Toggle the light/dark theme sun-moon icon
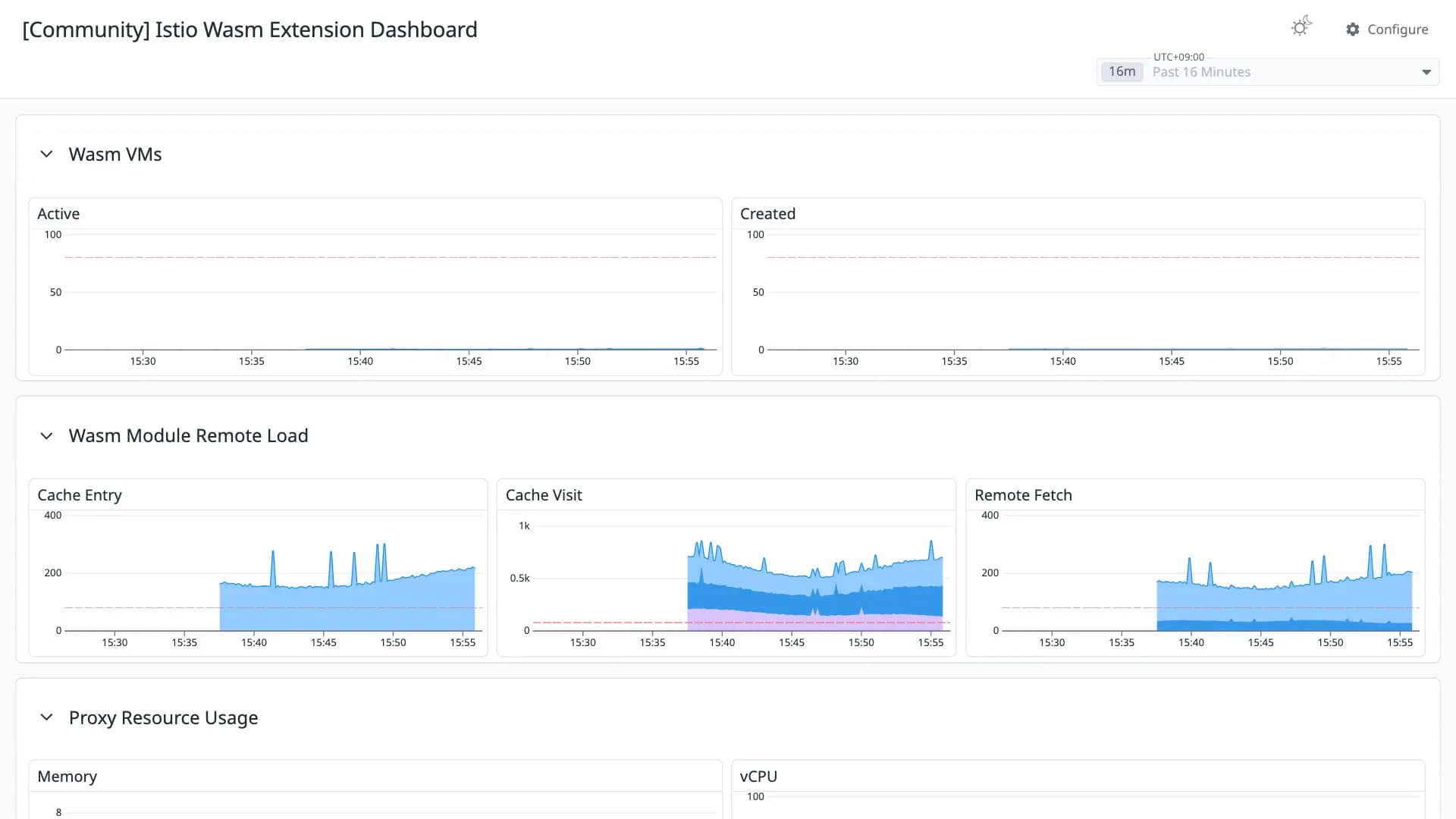The image size is (1456, 819). point(1301,27)
